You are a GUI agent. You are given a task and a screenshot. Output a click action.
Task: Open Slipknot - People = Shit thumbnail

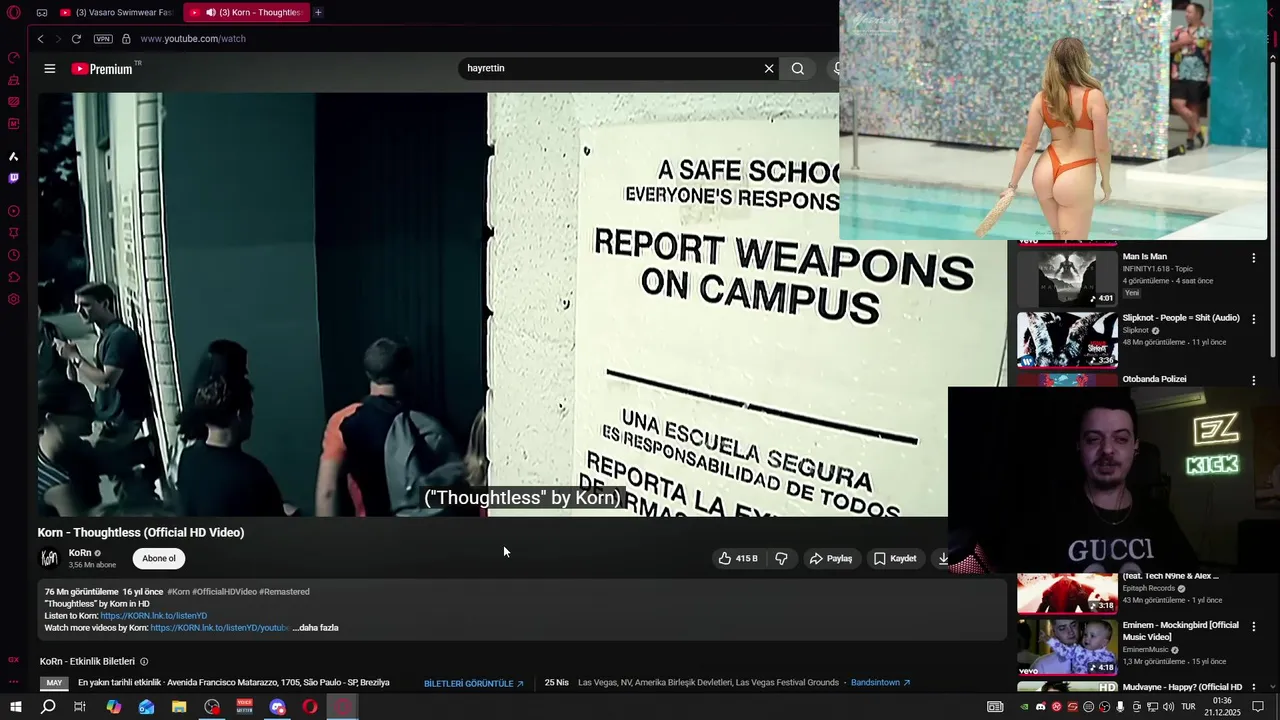1067,340
